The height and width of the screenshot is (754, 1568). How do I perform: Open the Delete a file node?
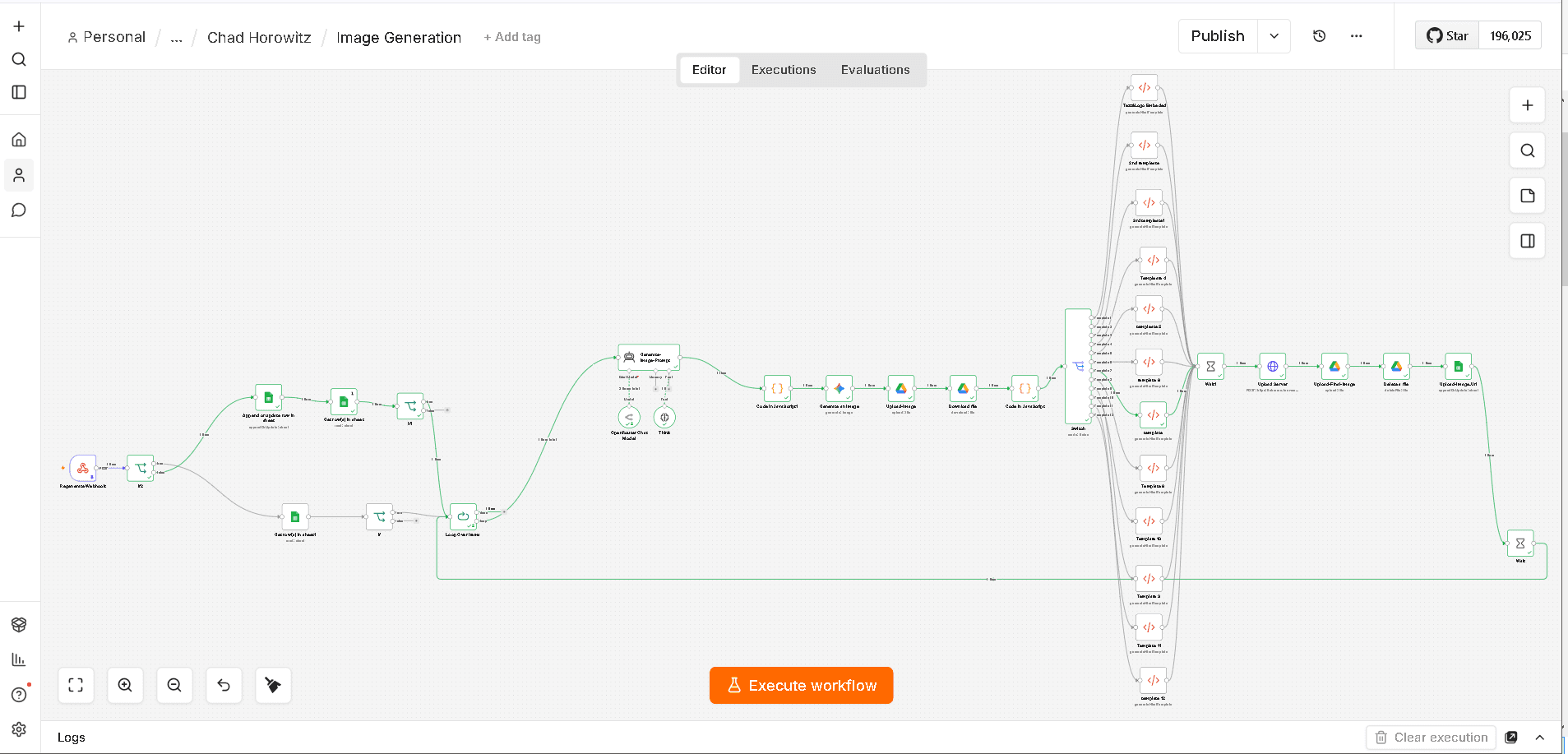tap(1396, 367)
